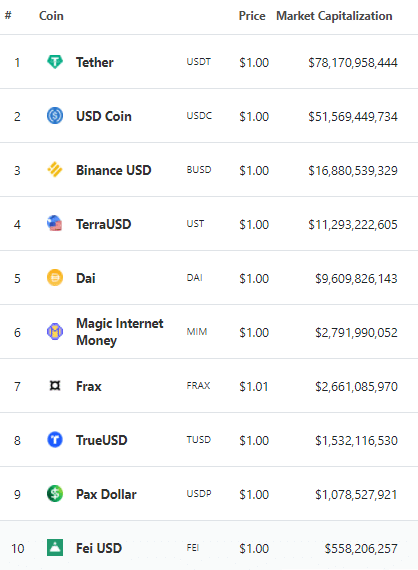Open the Tether coin name link

(x=95, y=62)
